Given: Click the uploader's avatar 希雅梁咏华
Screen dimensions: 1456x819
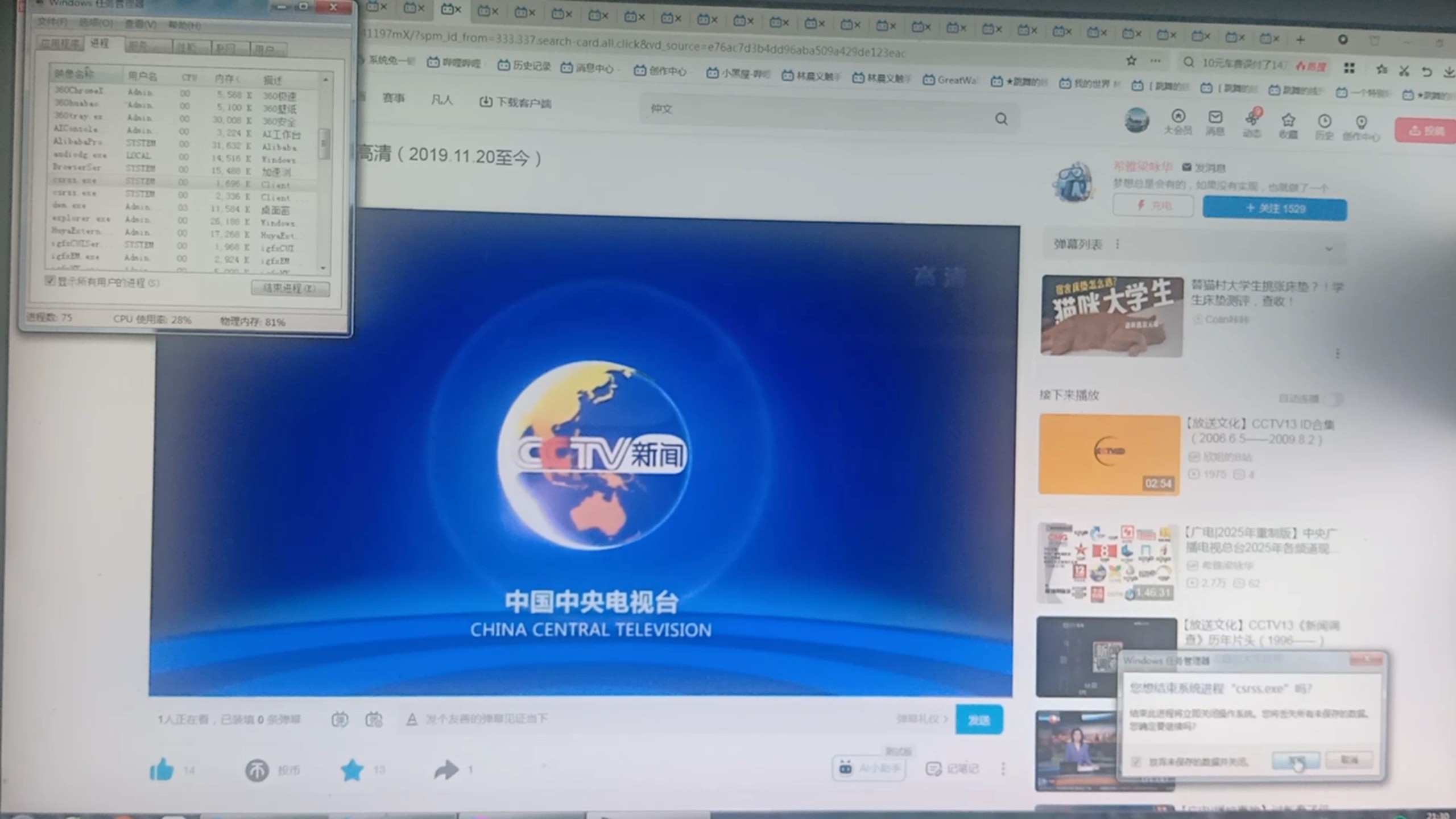Looking at the screenshot, I should point(1072,182).
